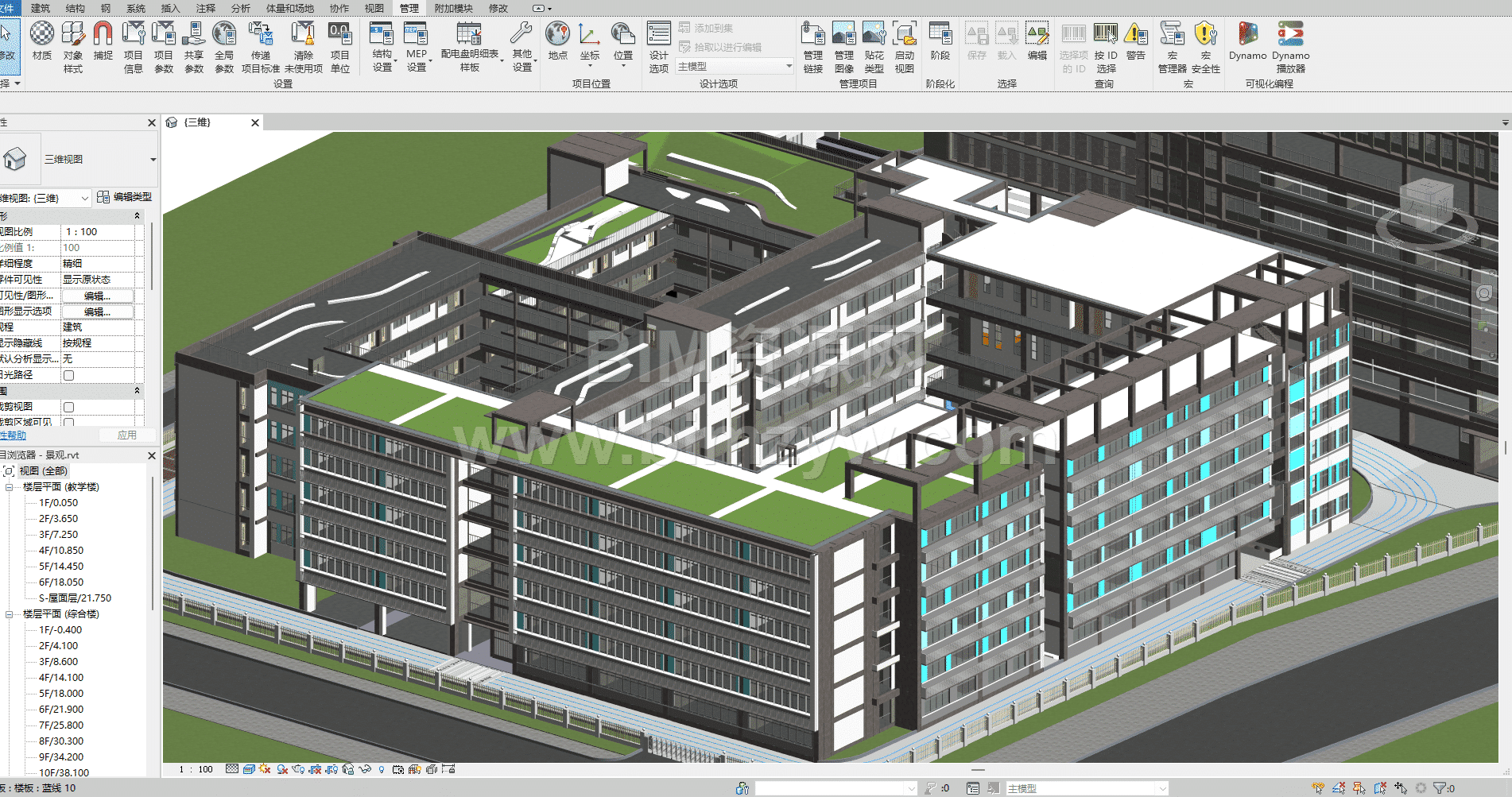Click the 编辑类型 button
The width and height of the screenshot is (1512, 797).
coord(124,197)
